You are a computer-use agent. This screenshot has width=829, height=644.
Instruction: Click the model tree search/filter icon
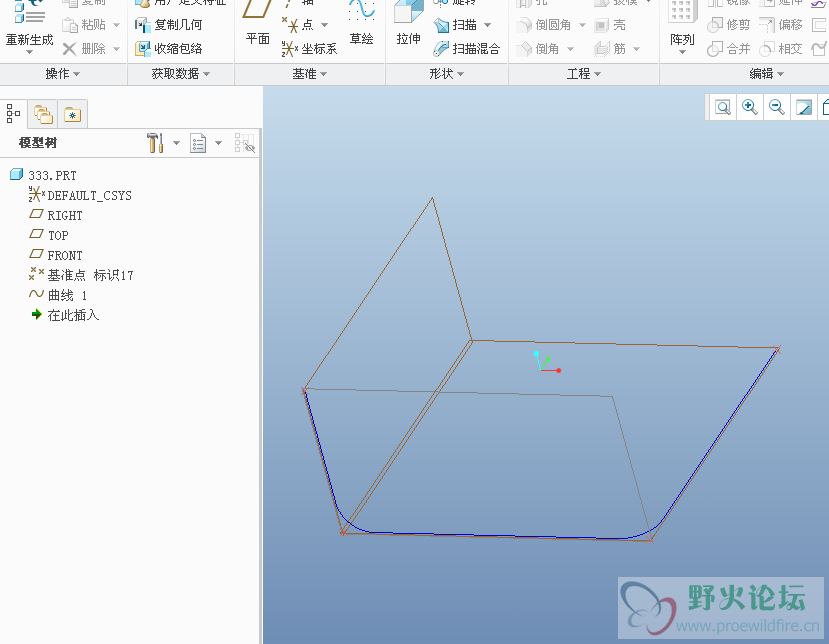click(x=245, y=143)
